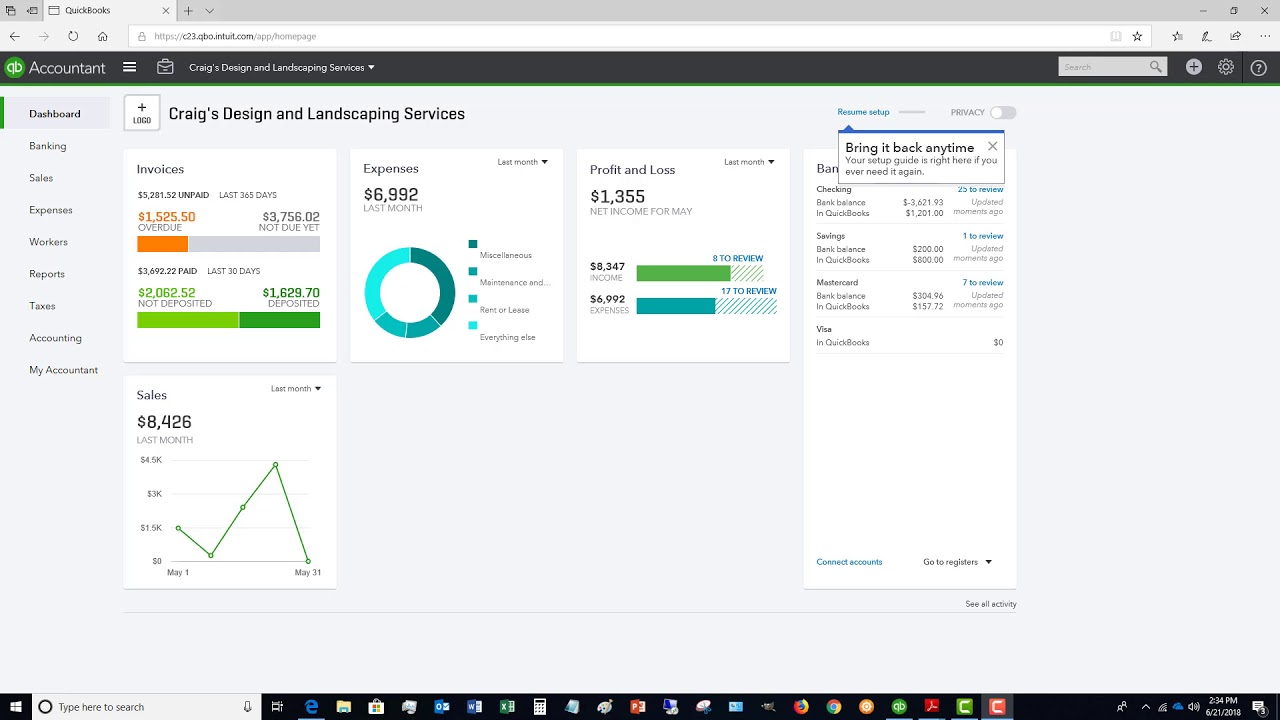Open the accountant toolbox briefcase icon
Image resolution: width=1280 pixels, height=720 pixels.
pyautogui.click(x=166, y=67)
